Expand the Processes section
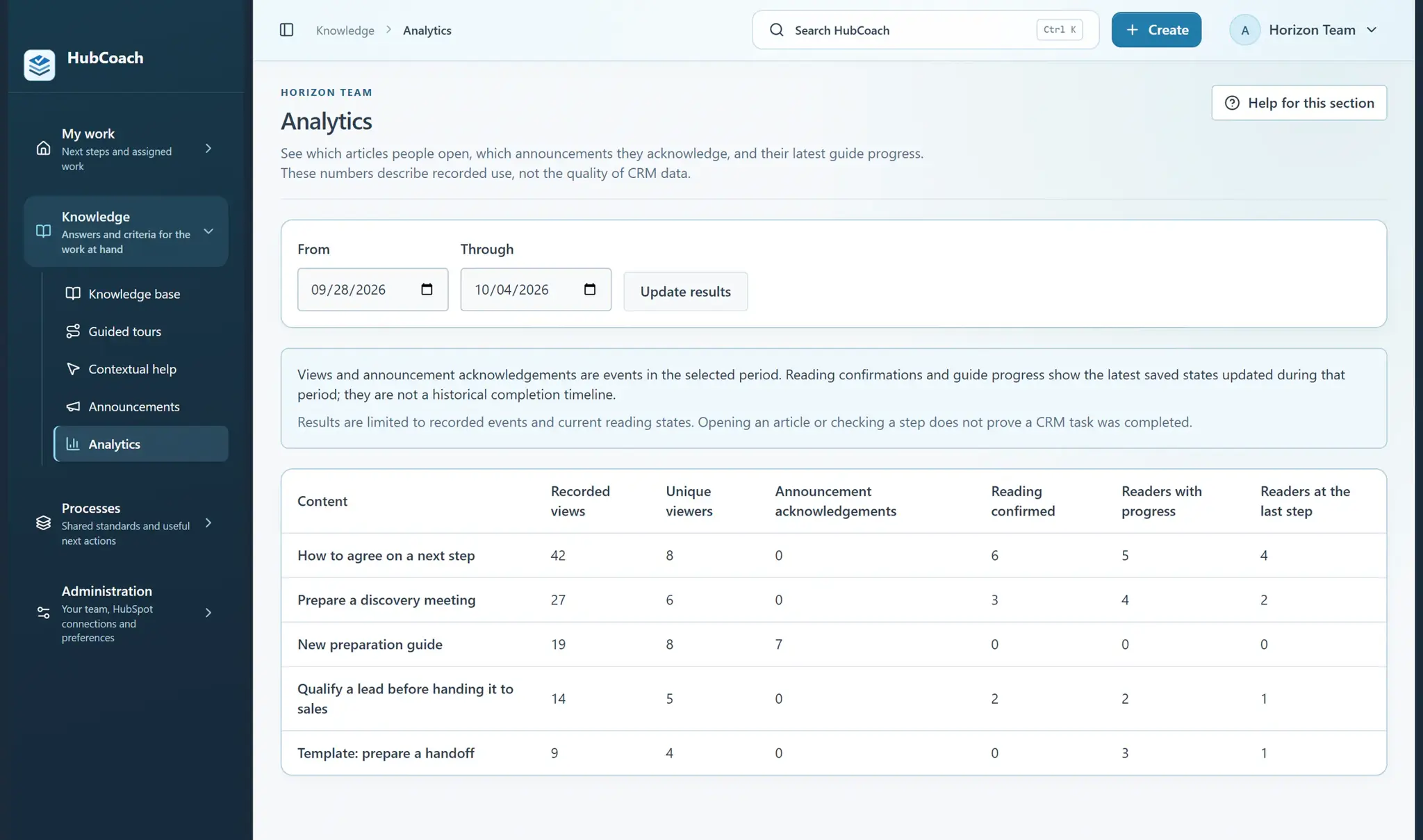1423x840 pixels. pos(126,523)
